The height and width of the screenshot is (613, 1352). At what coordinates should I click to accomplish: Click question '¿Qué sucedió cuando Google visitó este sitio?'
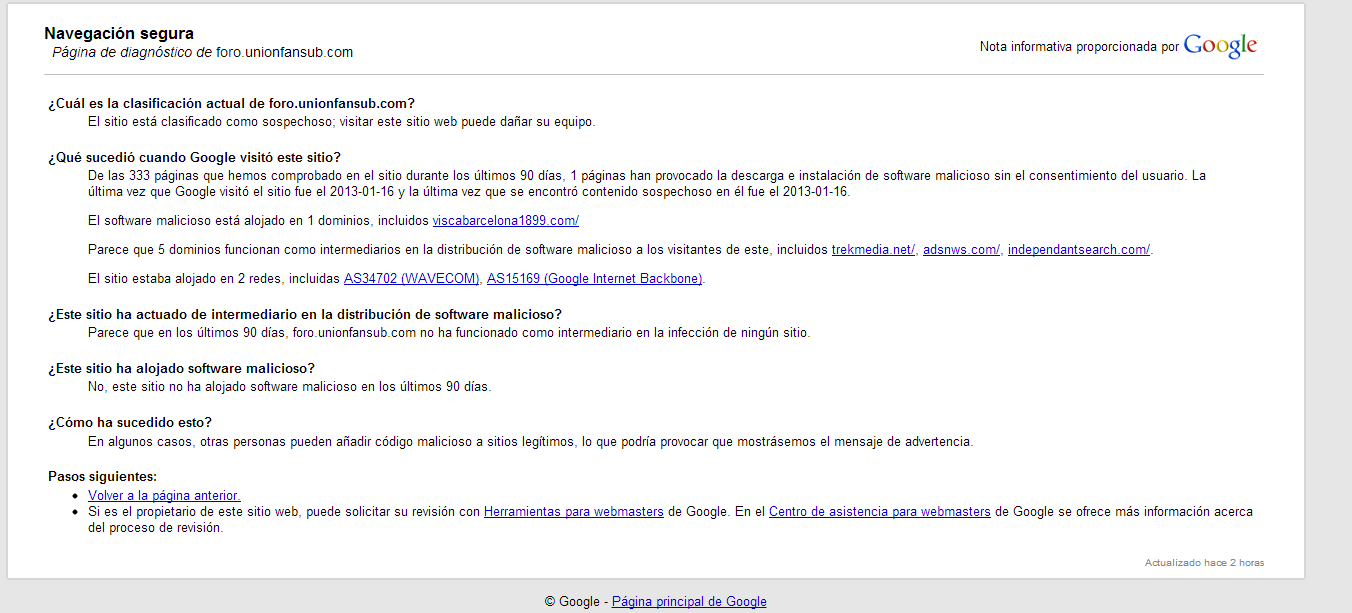click(194, 157)
